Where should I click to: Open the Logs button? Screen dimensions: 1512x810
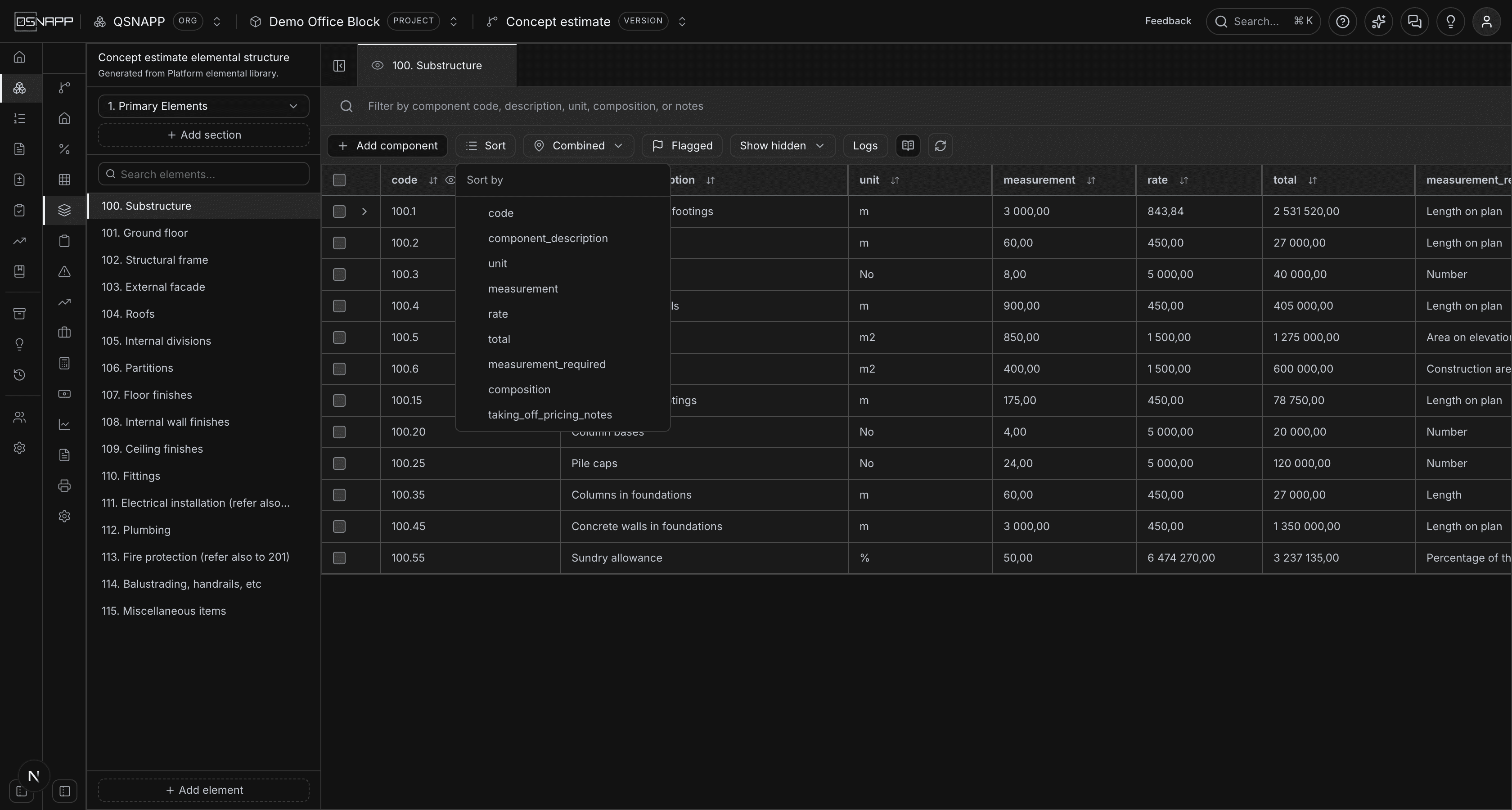click(865, 145)
